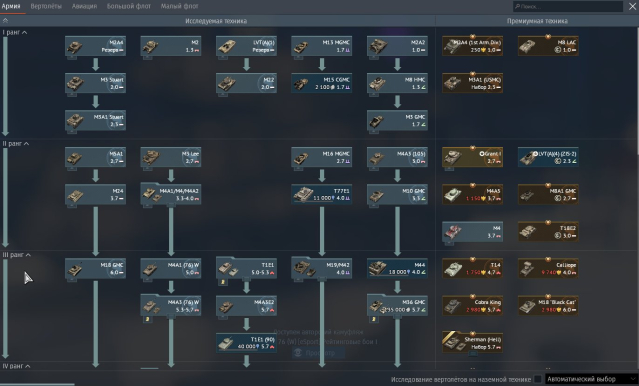Choose the M18 GMC tank destroyer
Screen dimensions: 639x386
[x=95, y=269]
